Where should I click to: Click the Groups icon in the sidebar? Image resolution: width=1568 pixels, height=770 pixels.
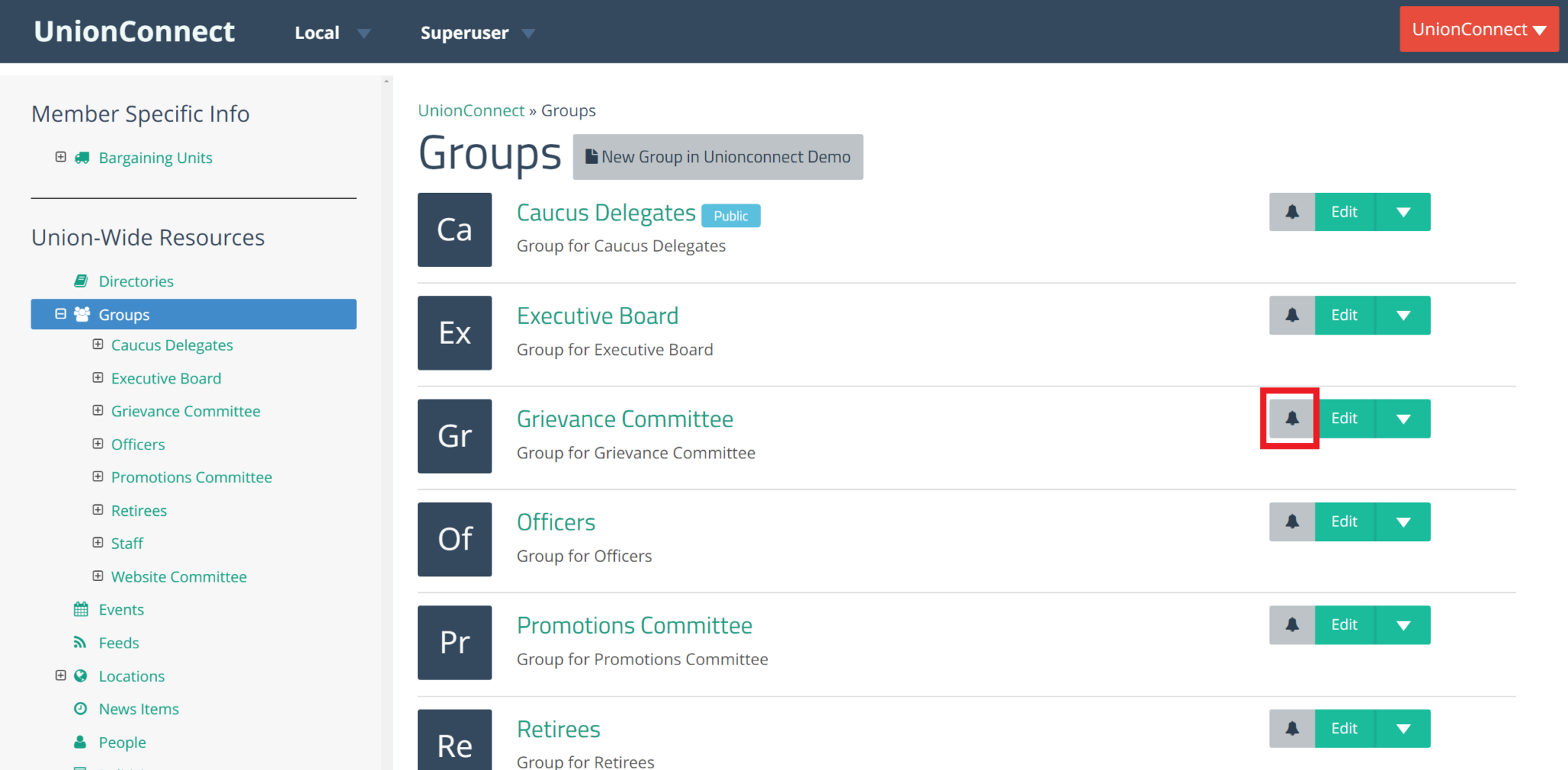click(81, 314)
